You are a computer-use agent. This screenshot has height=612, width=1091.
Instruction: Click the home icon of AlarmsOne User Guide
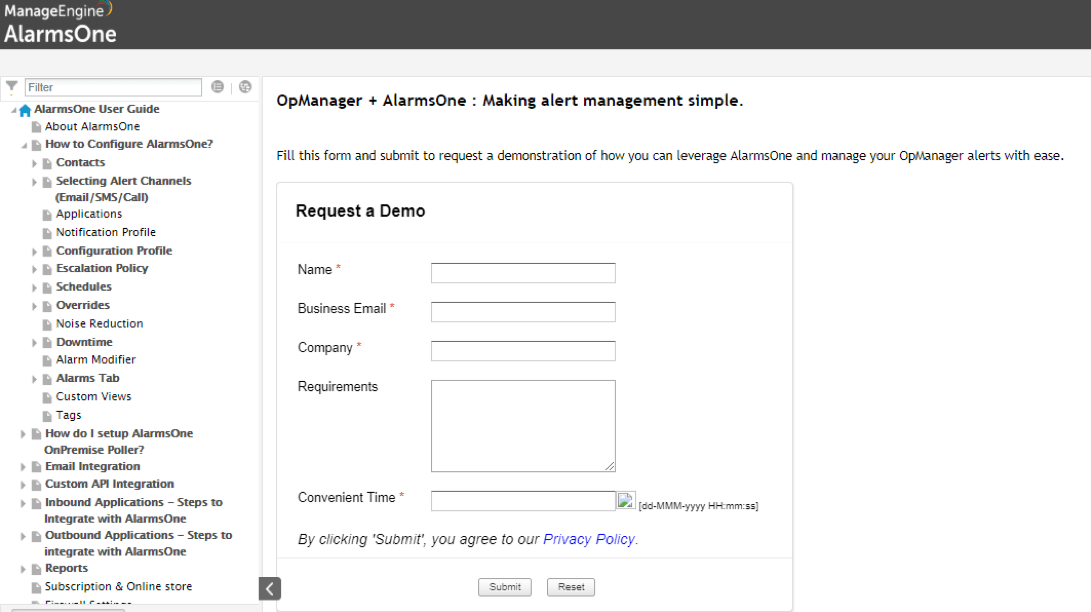25,110
